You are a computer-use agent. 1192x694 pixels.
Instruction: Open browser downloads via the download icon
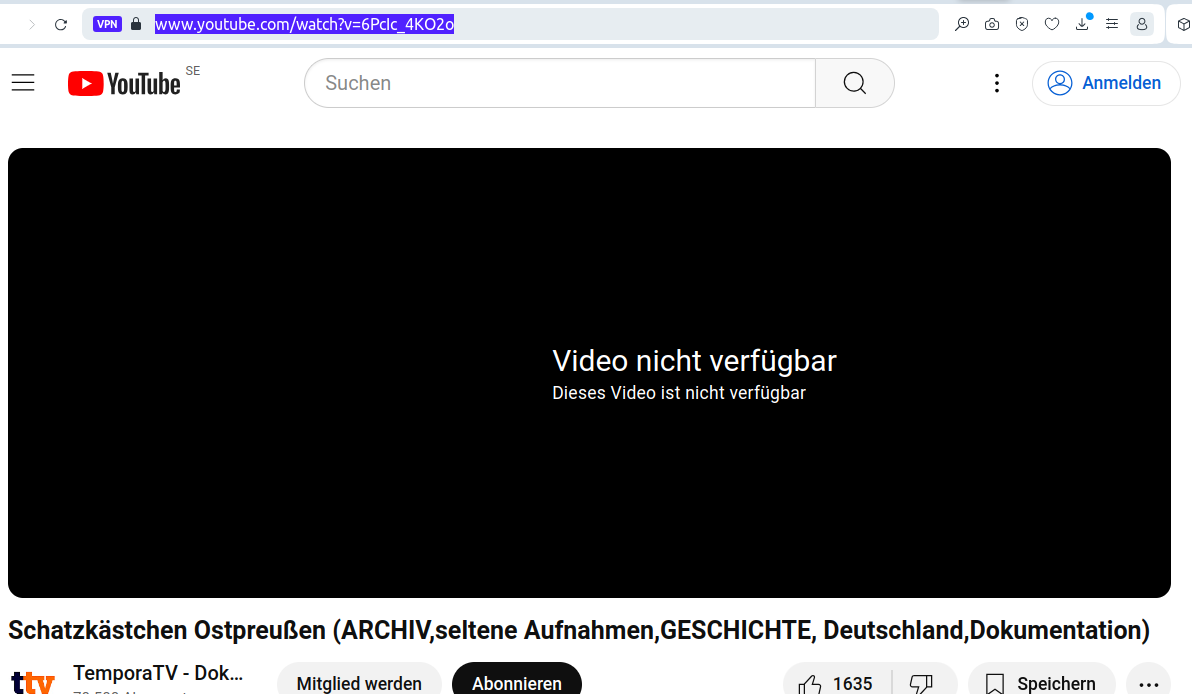coord(1082,24)
